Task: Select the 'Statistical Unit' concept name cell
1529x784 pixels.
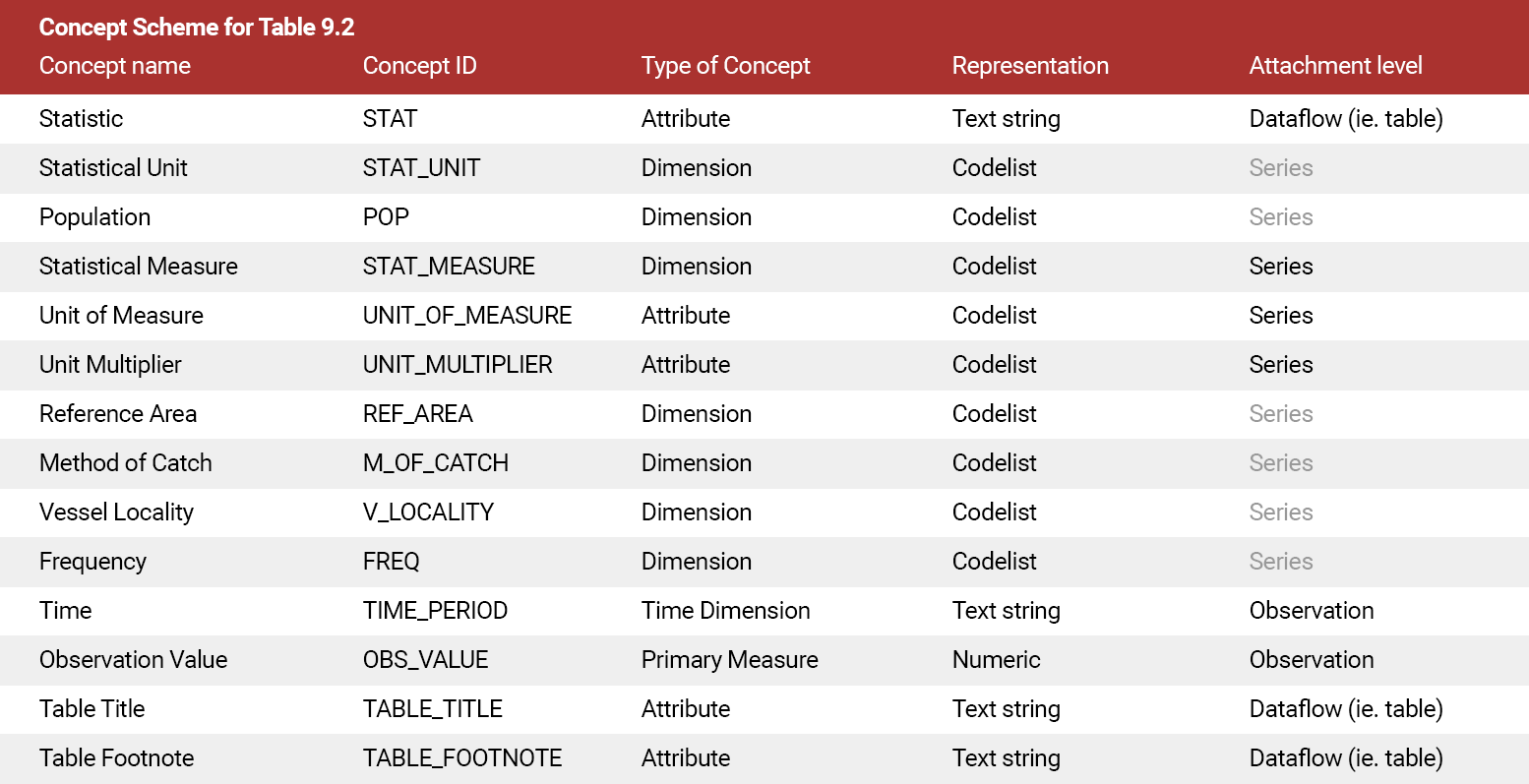Action: pos(113,168)
